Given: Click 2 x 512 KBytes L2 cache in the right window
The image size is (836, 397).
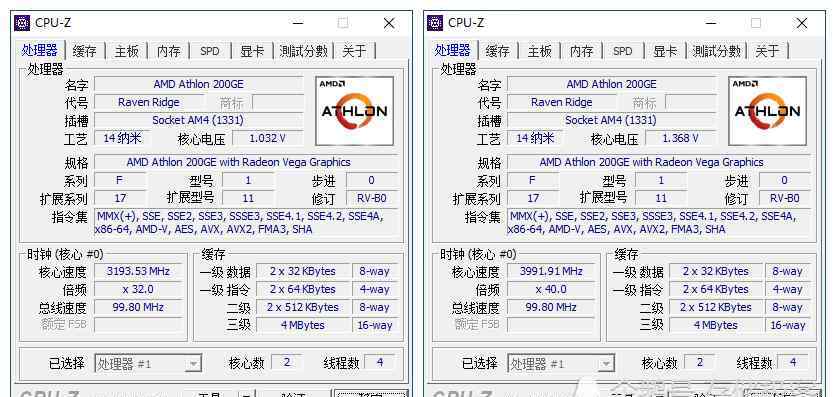Looking at the screenshot, I should click(x=716, y=307).
